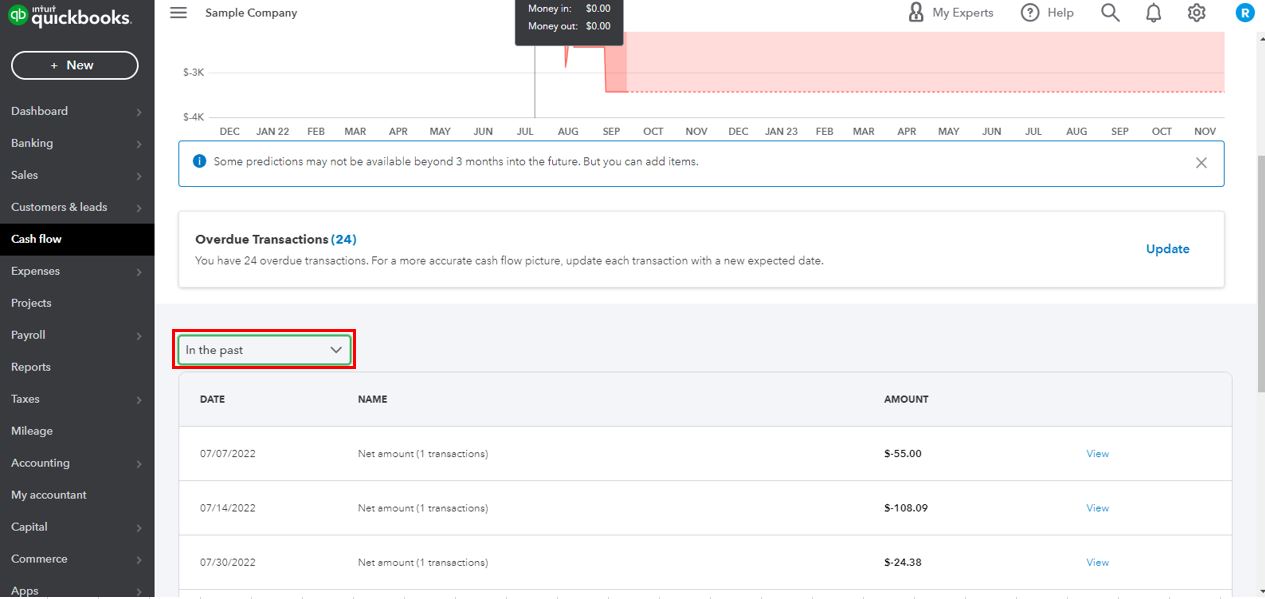
Task: Select the $-108.09 amount cell
Action: click(906, 508)
